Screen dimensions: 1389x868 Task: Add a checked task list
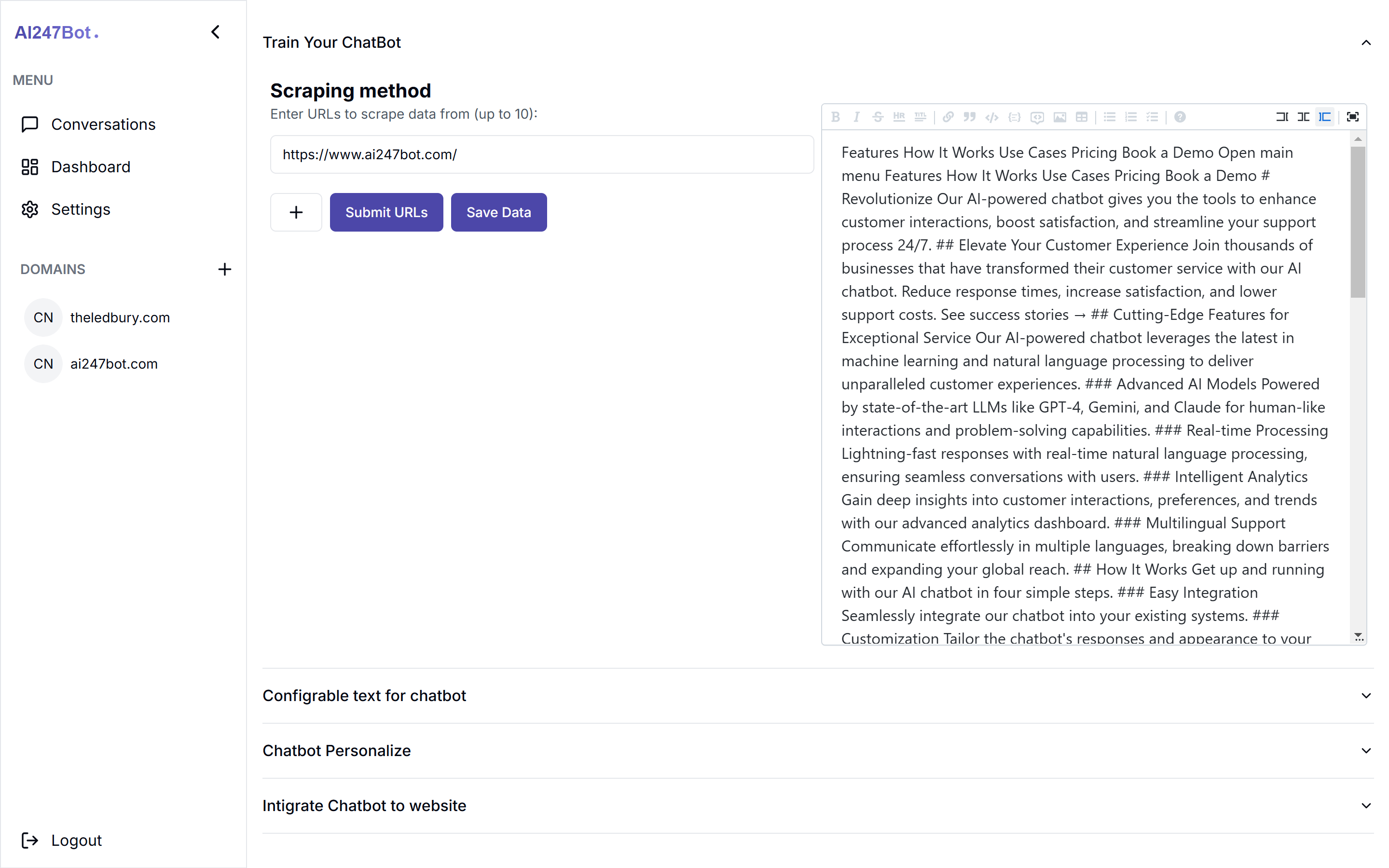pyautogui.click(x=1152, y=117)
